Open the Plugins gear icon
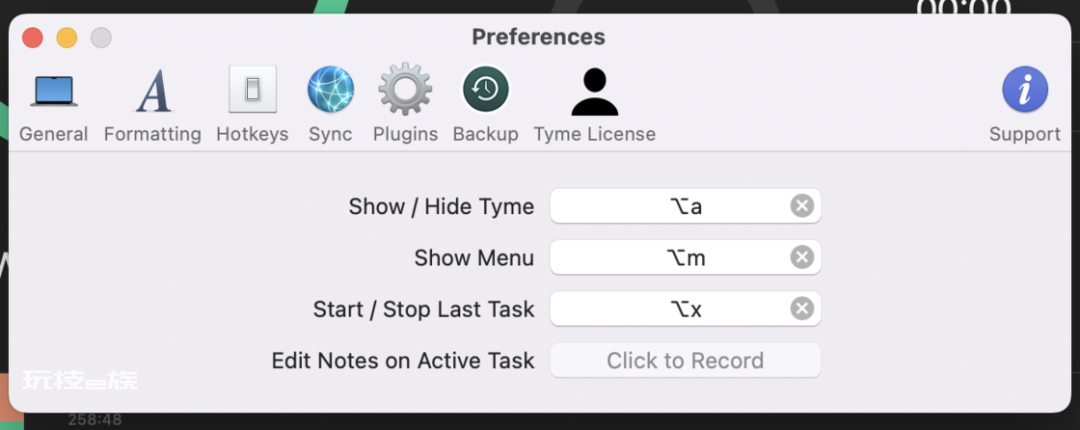 coord(405,90)
